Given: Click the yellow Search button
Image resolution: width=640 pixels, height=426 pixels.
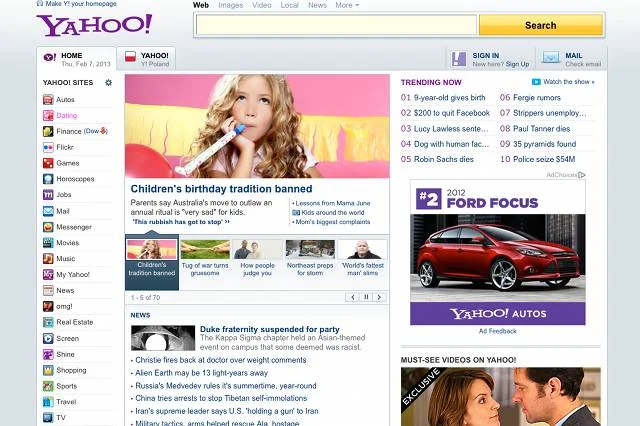Looking at the screenshot, I should (541, 25).
